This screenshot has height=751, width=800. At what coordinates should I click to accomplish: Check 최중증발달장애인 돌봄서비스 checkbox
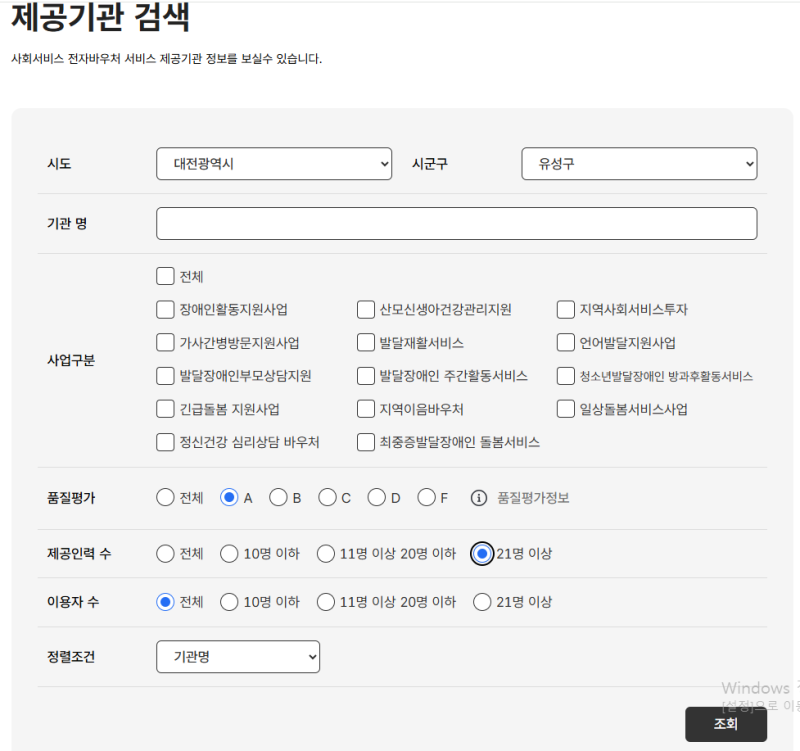point(366,442)
